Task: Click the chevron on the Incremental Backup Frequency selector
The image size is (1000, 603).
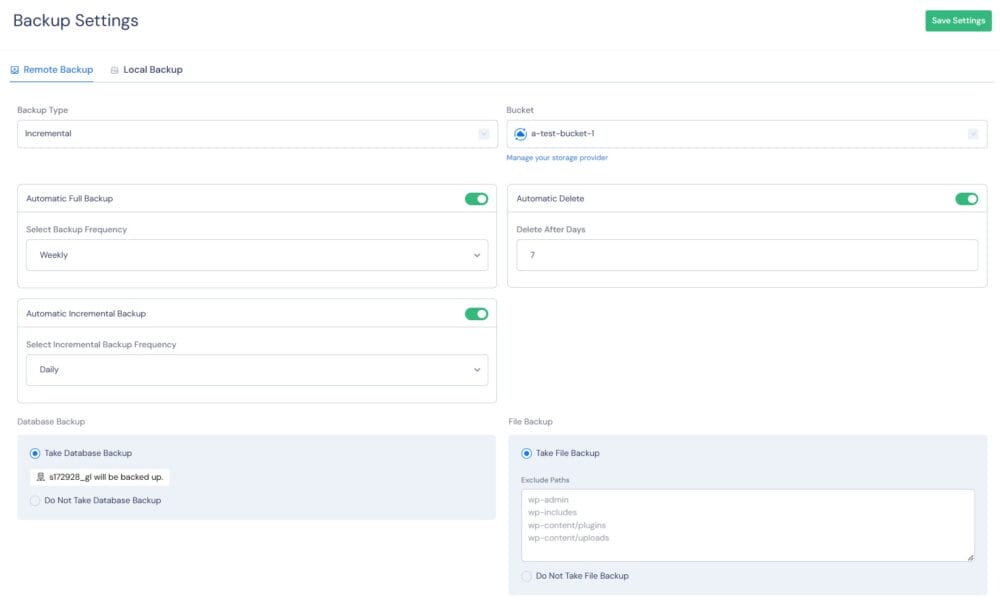Action: tap(477, 369)
